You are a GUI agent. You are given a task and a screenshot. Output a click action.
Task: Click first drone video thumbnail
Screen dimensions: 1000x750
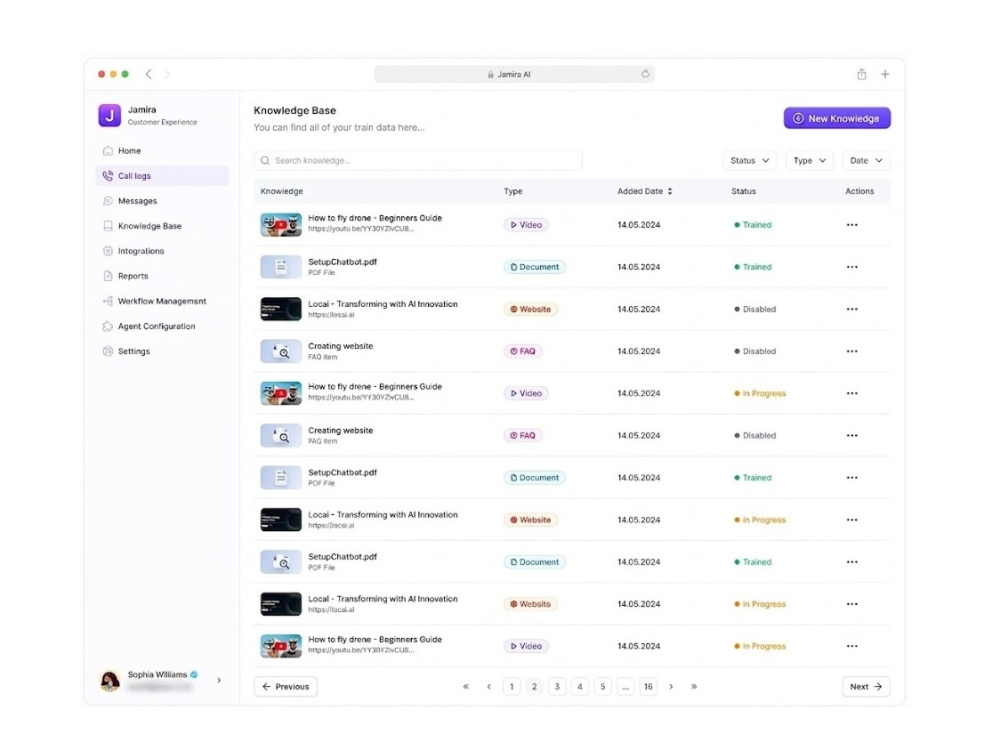click(x=281, y=225)
